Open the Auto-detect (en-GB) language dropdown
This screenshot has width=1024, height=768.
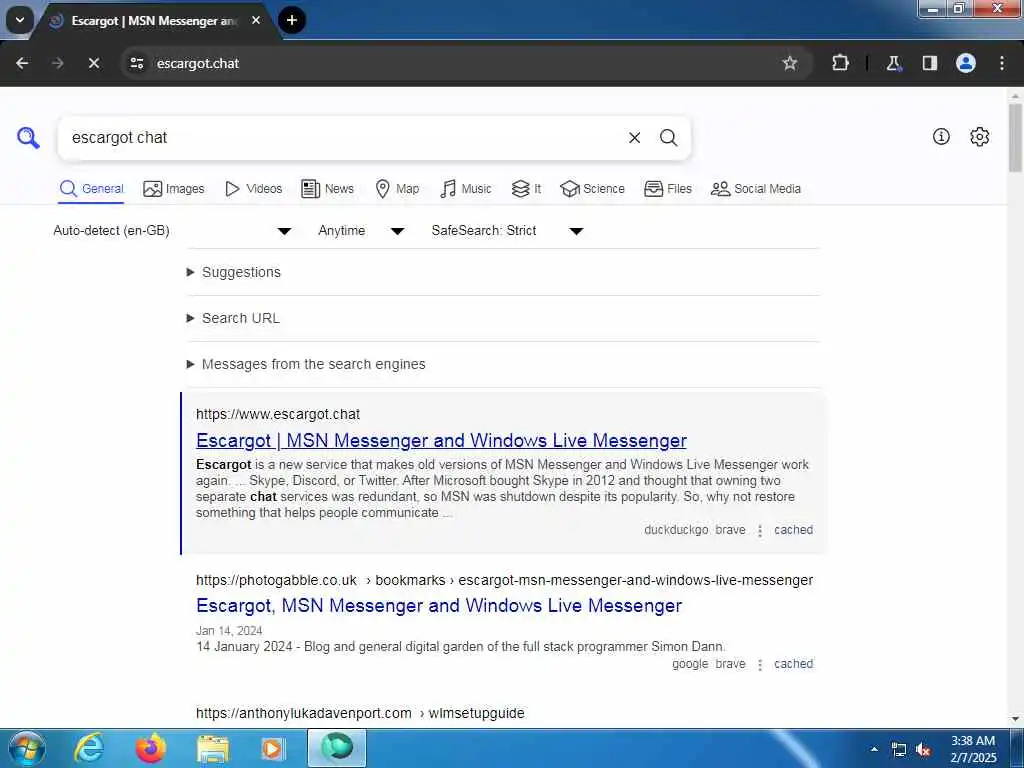pos(172,231)
